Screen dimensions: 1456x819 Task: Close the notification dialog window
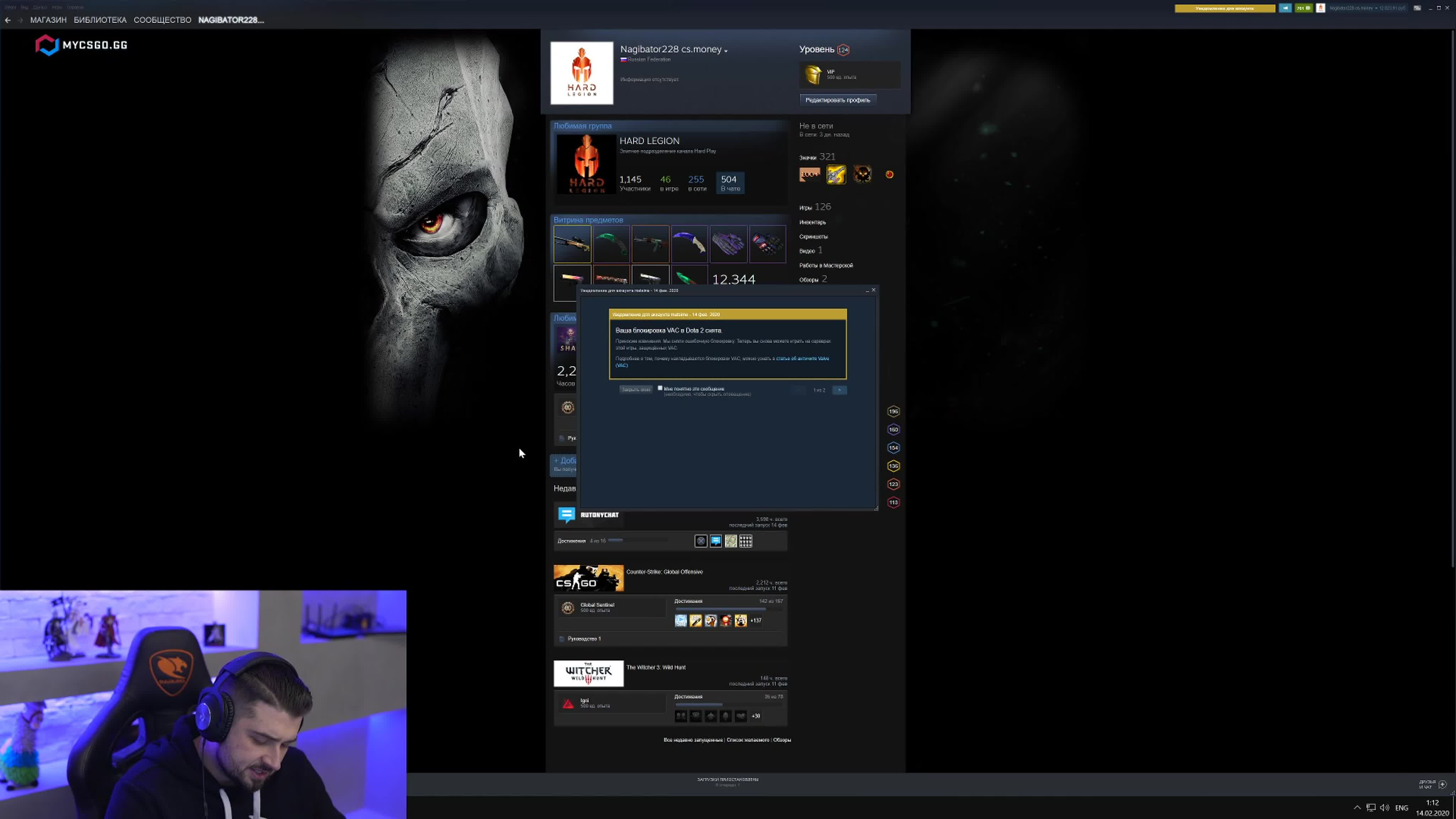873,290
